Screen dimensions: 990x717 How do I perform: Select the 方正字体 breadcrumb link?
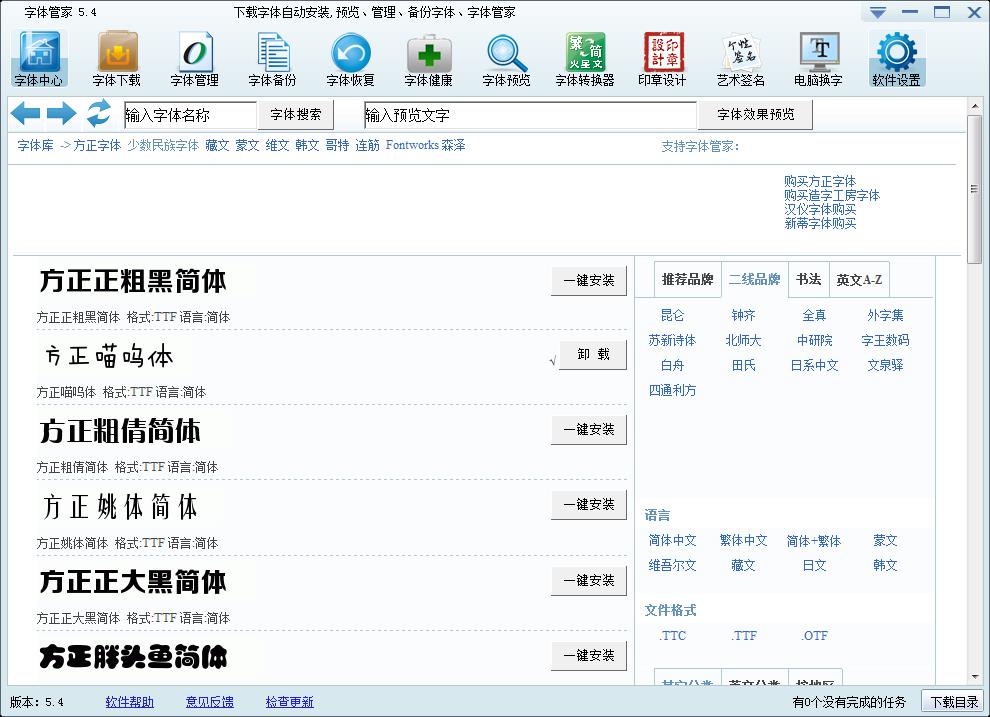(97, 145)
